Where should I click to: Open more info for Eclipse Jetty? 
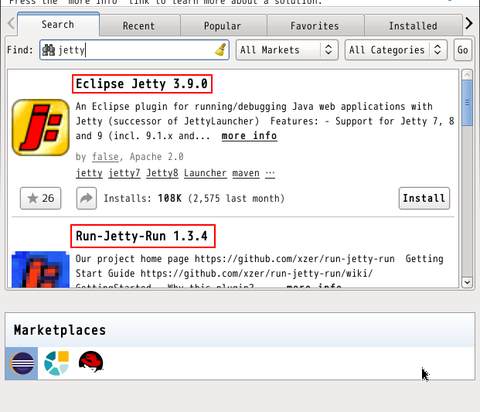point(249,136)
